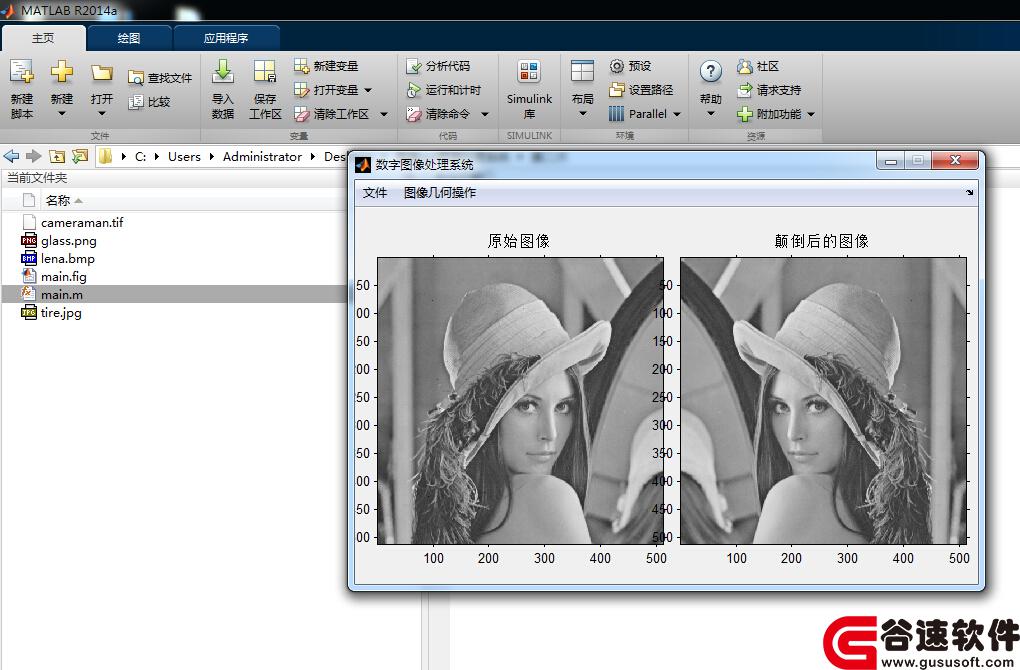Click the original image (原始图像) axes

point(520,400)
